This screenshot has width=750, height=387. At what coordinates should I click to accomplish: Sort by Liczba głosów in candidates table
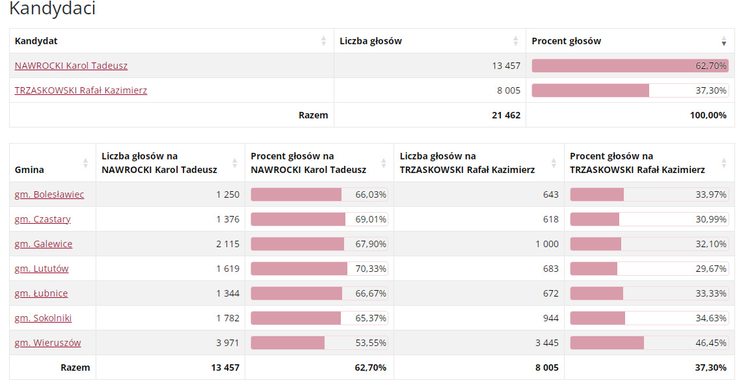[x=430, y=41]
